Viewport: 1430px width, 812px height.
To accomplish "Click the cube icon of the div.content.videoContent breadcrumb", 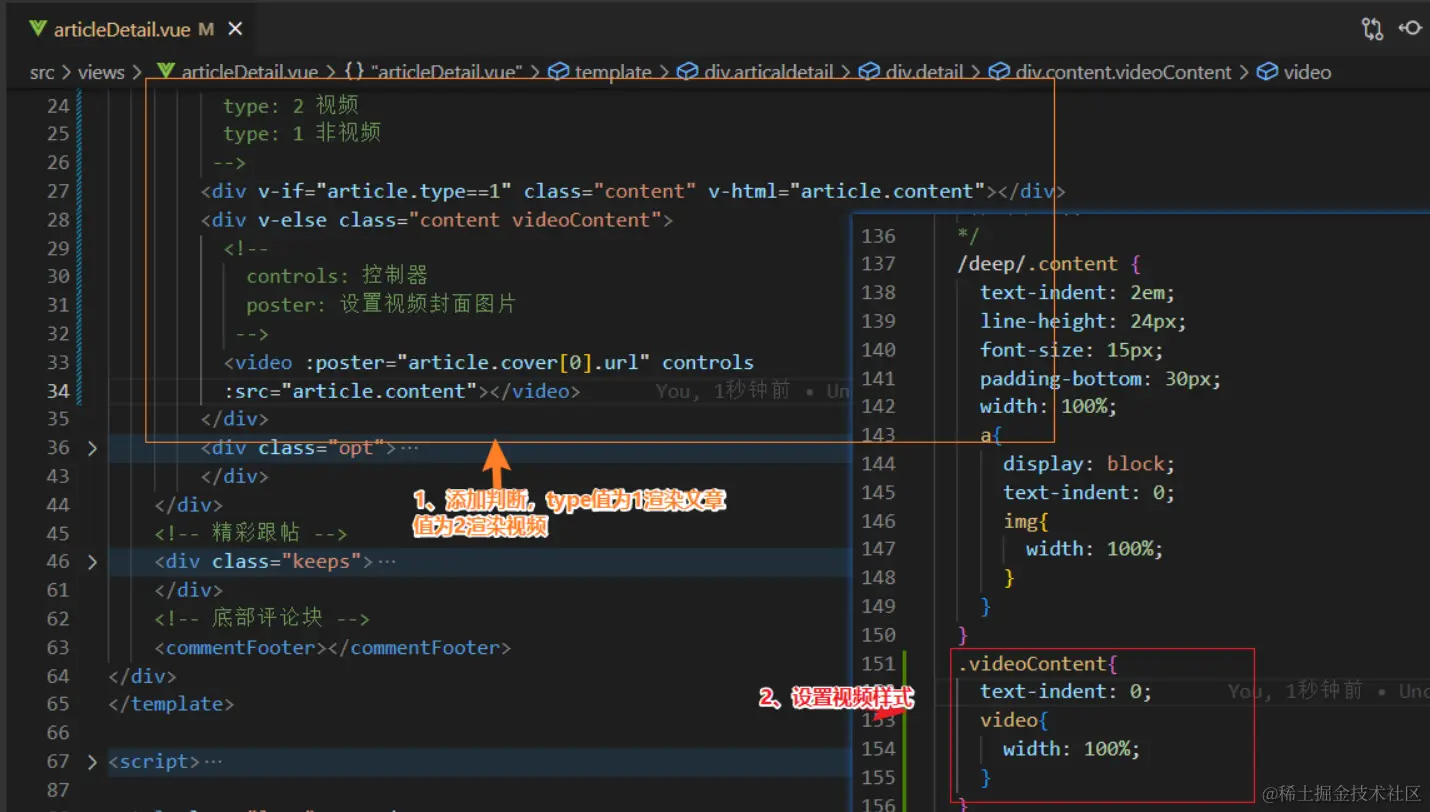I will 999,72.
